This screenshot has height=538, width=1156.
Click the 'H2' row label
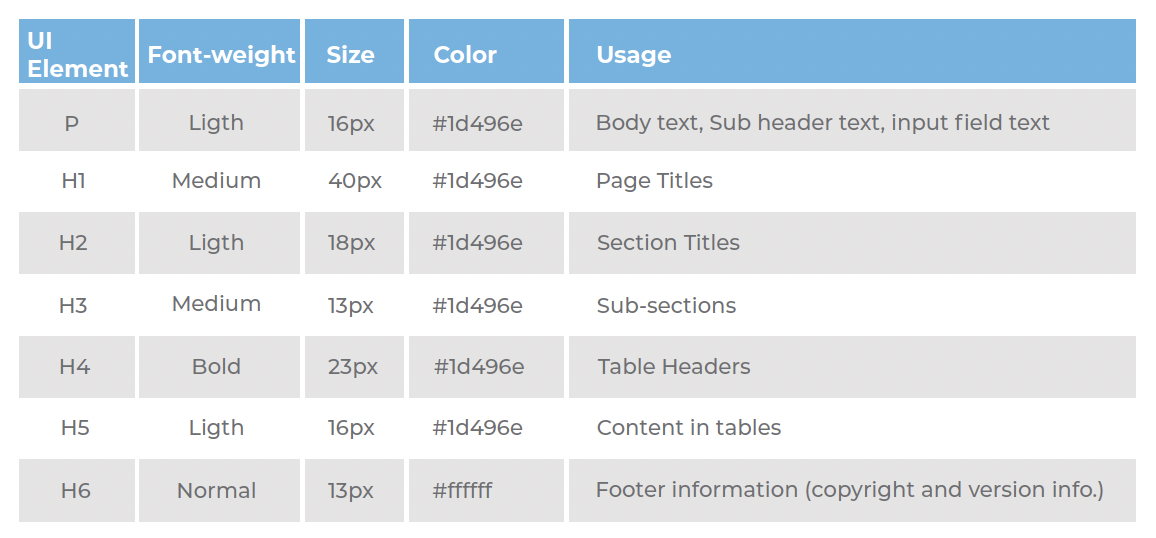[x=73, y=243]
